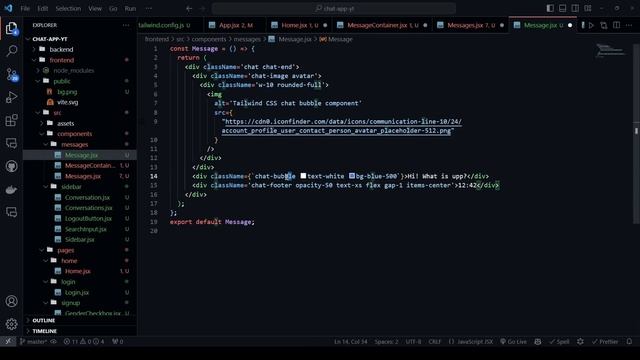
Task: Toggle Spell checker in status bar
Action: tap(559, 342)
